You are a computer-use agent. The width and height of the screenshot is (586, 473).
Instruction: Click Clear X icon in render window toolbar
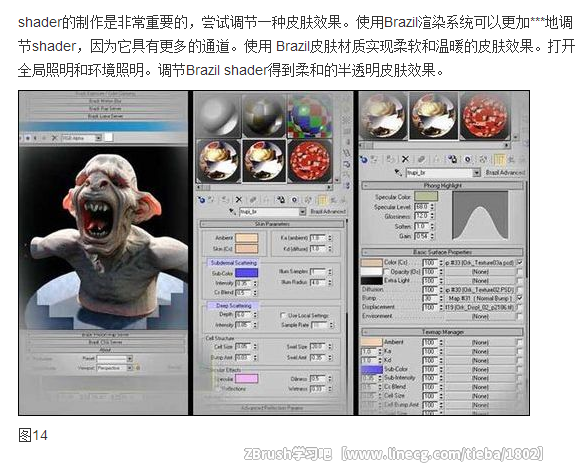[54, 138]
